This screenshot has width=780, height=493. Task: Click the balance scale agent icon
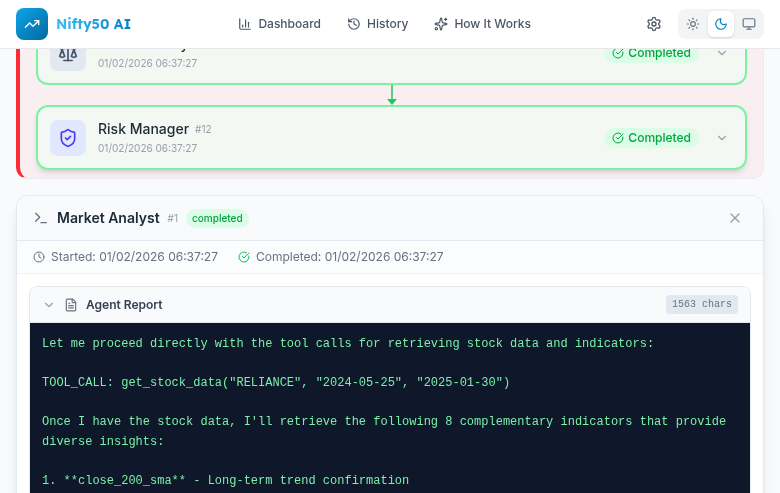[68, 55]
